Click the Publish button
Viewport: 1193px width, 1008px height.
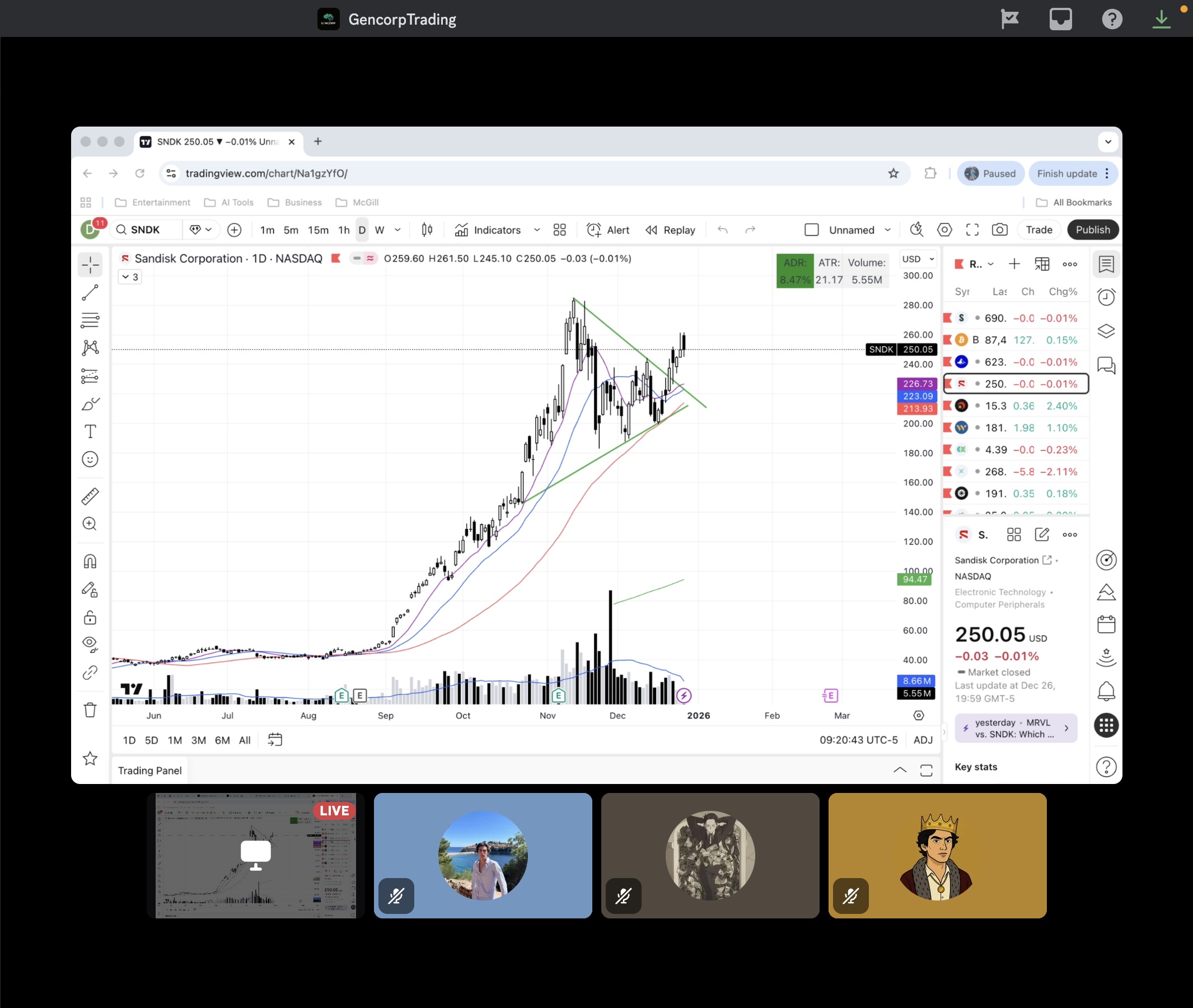(1092, 230)
